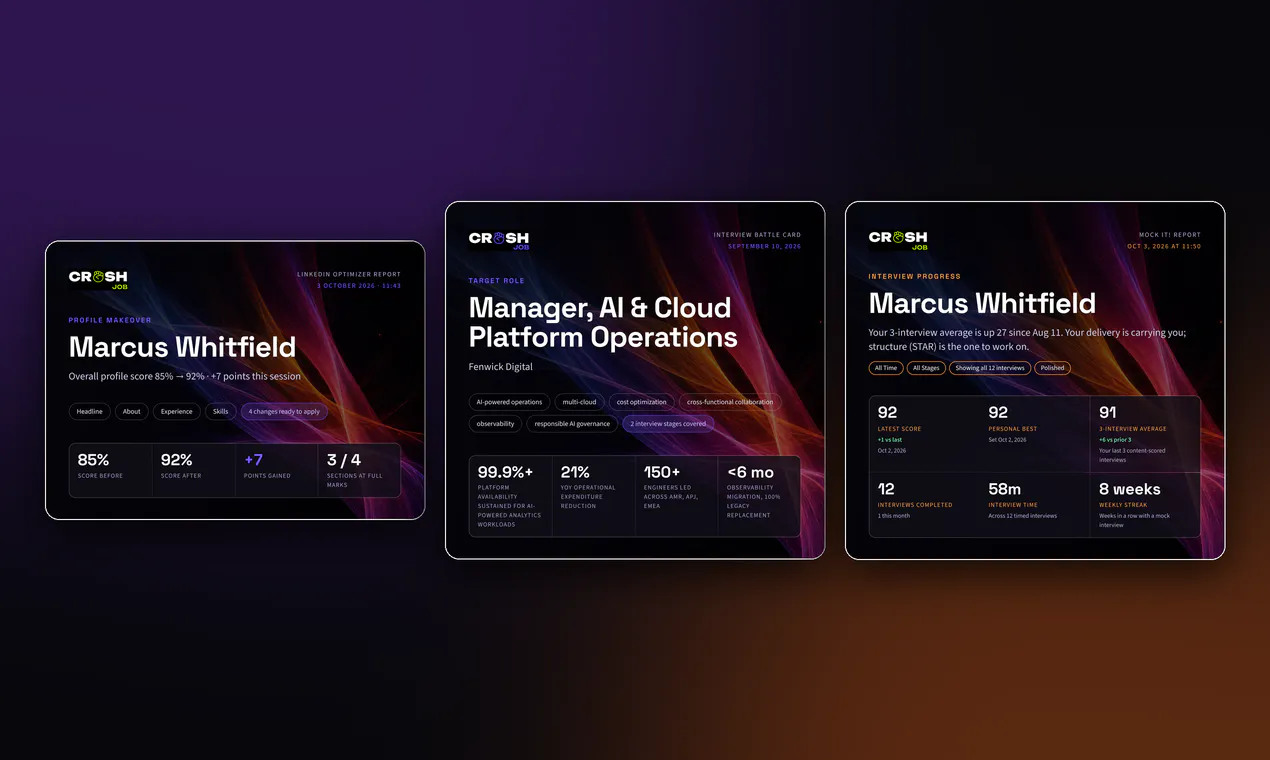
Task: Click the Personal Best tile
Action: coord(1034,434)
